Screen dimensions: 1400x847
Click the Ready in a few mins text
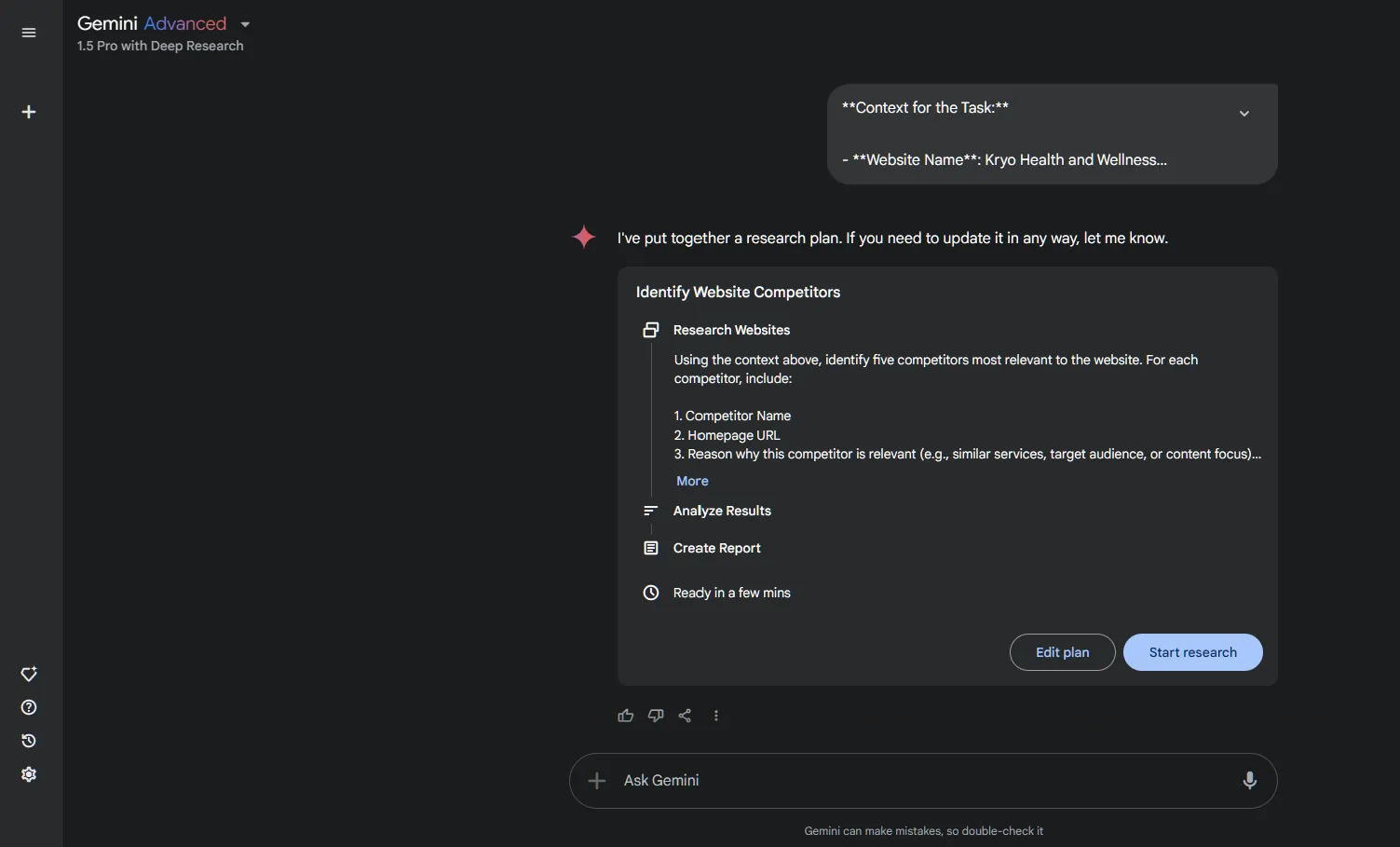pyautogui.click(x=731, y=593)
